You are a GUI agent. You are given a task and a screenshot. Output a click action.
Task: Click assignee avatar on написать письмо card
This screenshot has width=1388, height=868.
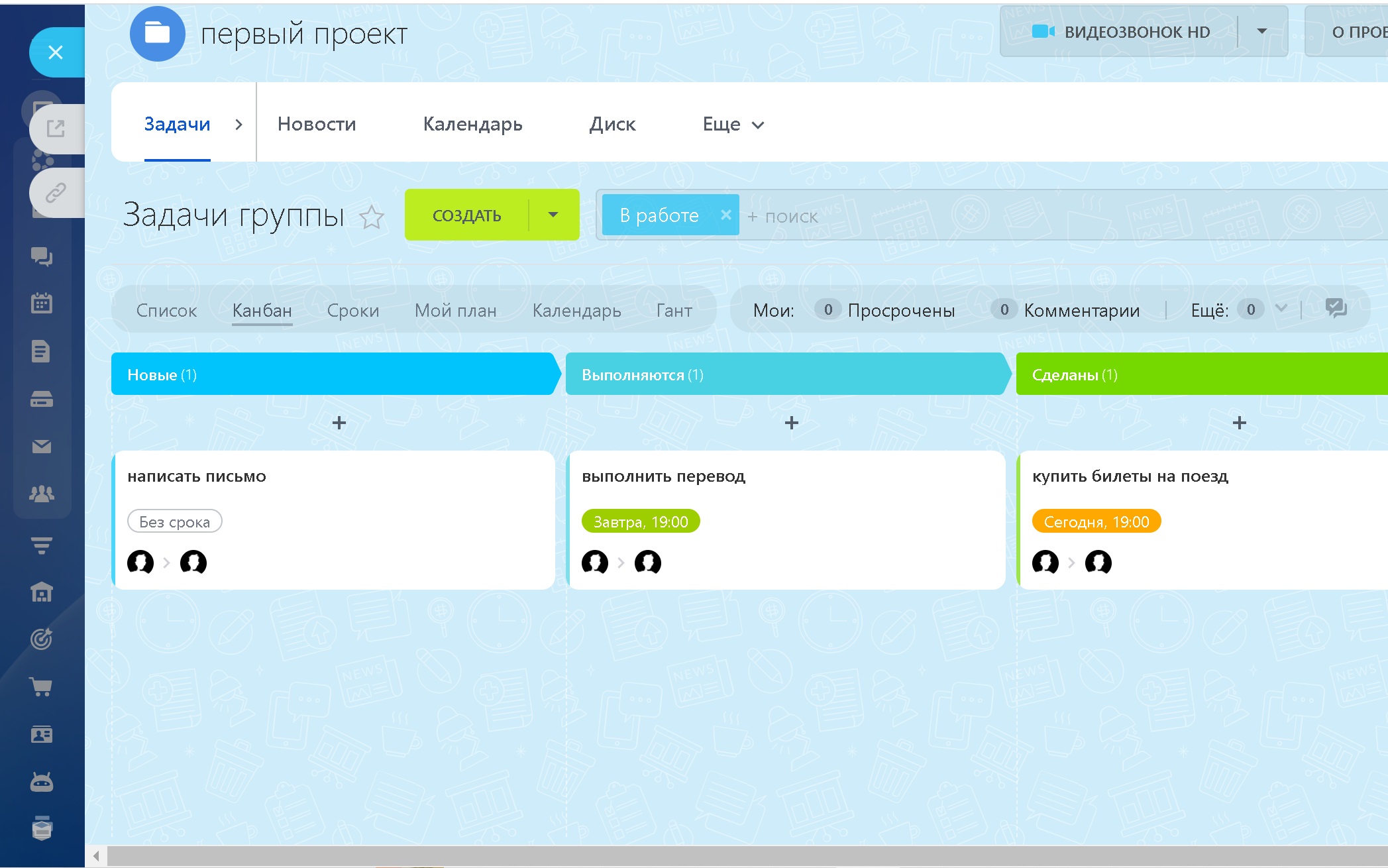(x=193, y=563)
